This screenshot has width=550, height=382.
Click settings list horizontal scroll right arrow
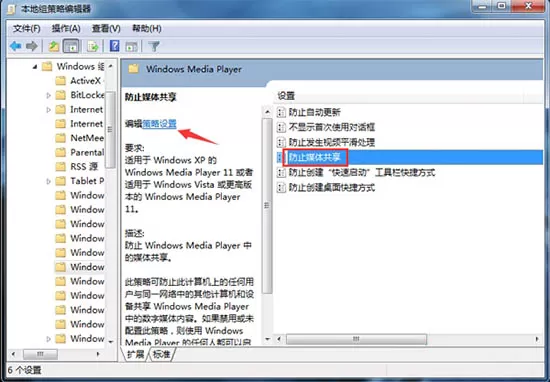(537, 339)
